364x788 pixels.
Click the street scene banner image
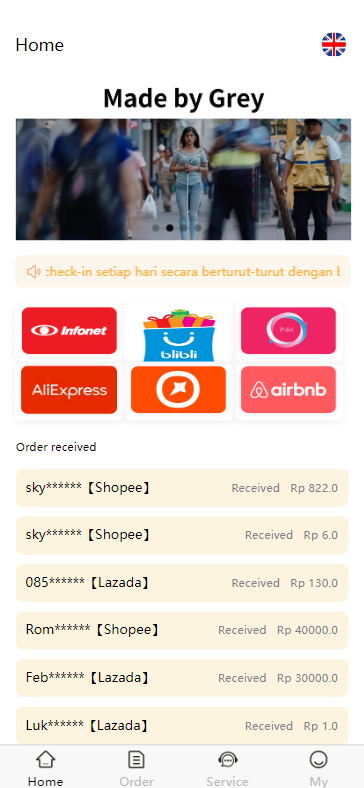pos(183,179)
